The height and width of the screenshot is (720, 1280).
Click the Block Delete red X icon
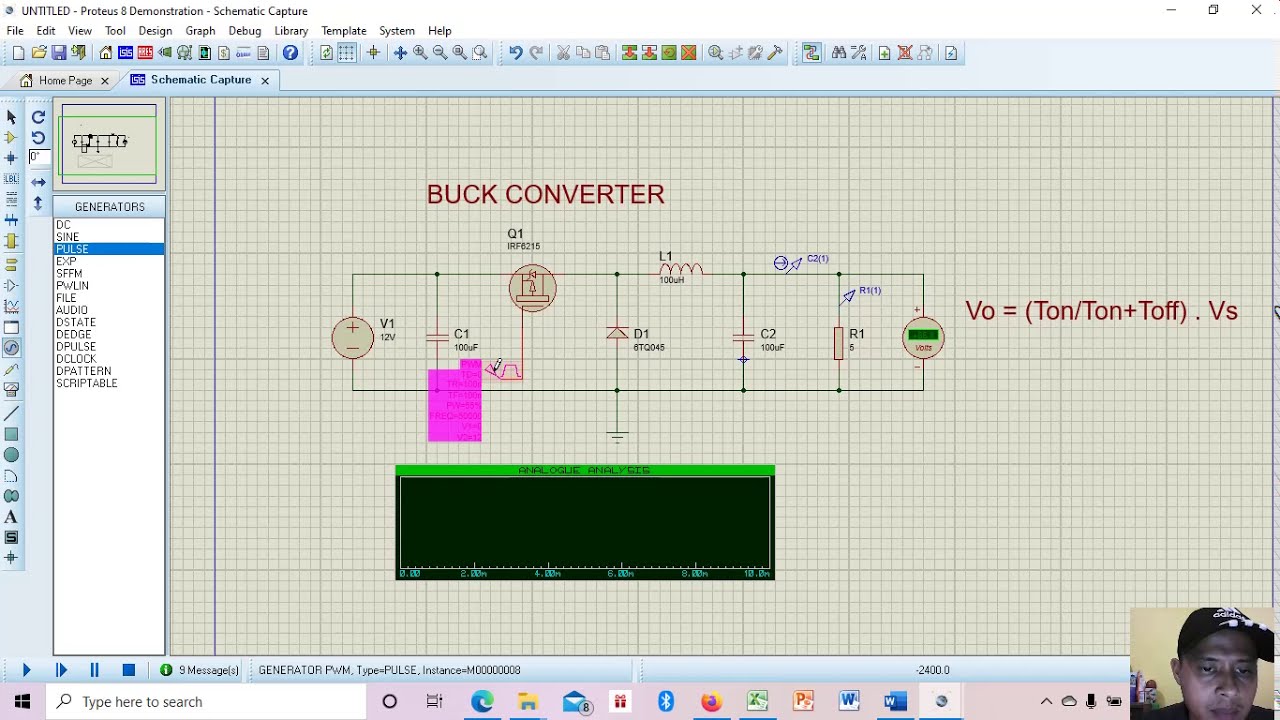click(689, 53)
